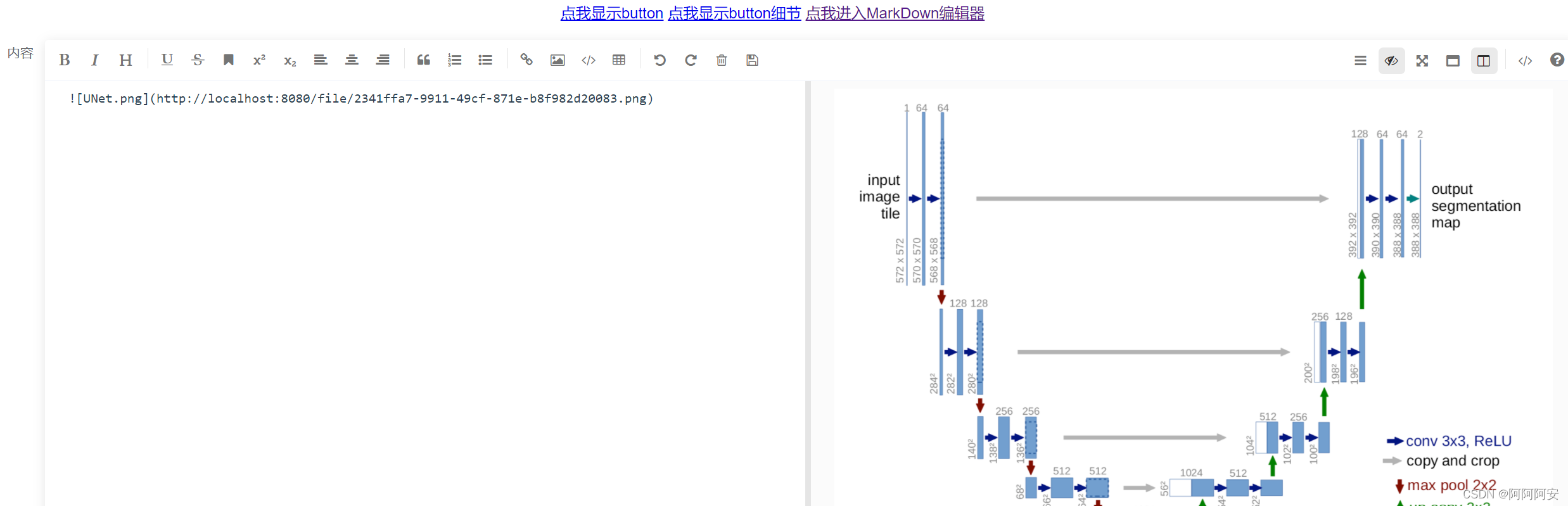1568x506 pixels.
Task: Open the 点我进入MarkDown编辑器 link
Action: click(895, 13)
